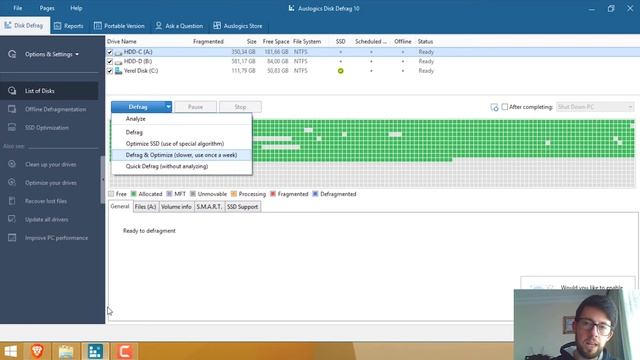This screenshot has width=640, height=360.
Task: Click the Disk Defrag tab icon
Action: pyautogui.click(x=8, y=25)
